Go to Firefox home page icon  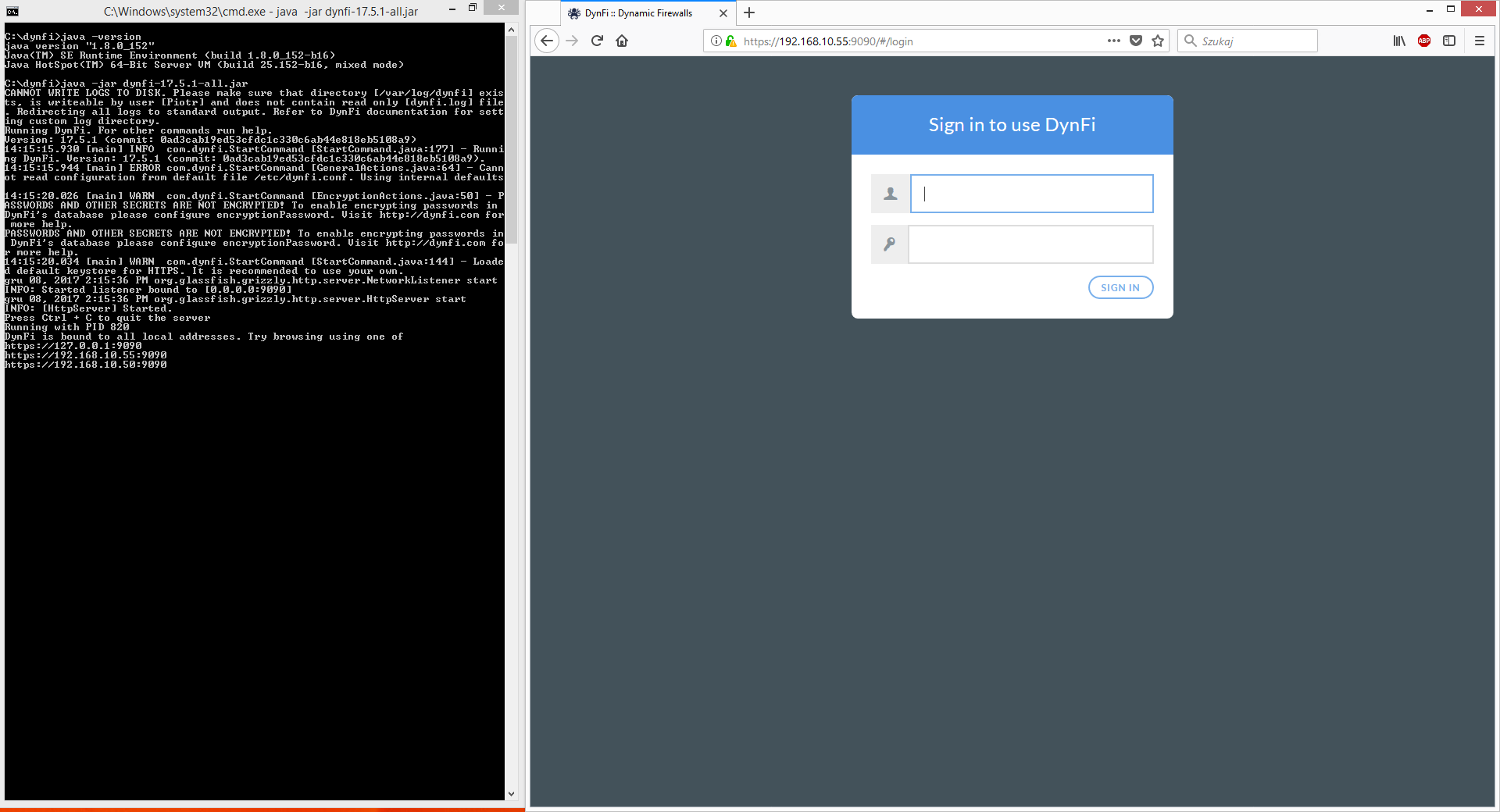point(622,41)
